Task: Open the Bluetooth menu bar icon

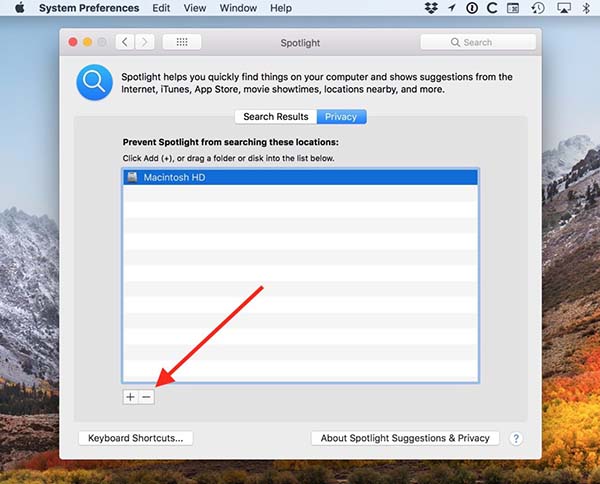Action: click(x=586, y=8)
